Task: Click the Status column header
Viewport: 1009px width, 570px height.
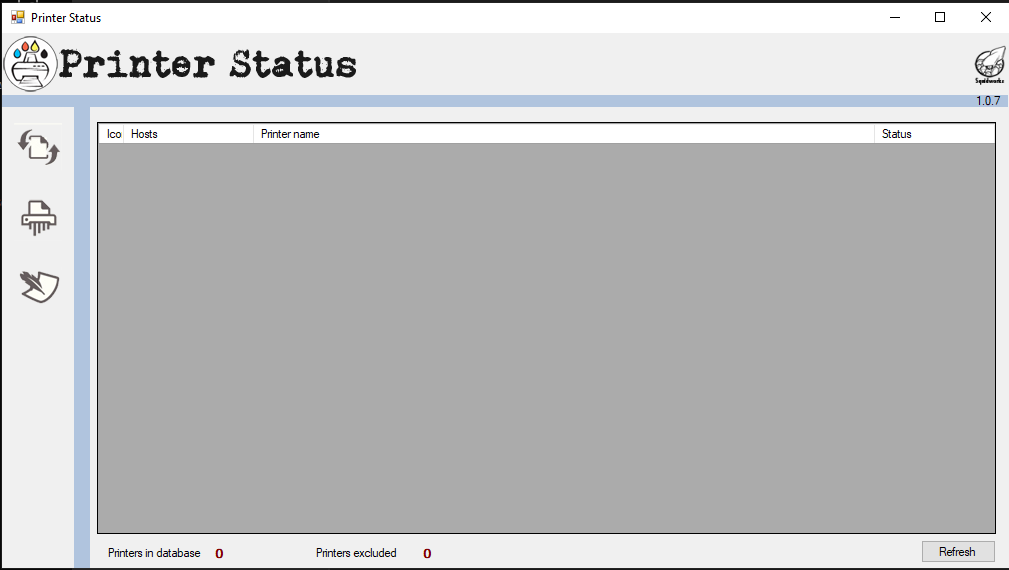Action: [x=933, y=134]
